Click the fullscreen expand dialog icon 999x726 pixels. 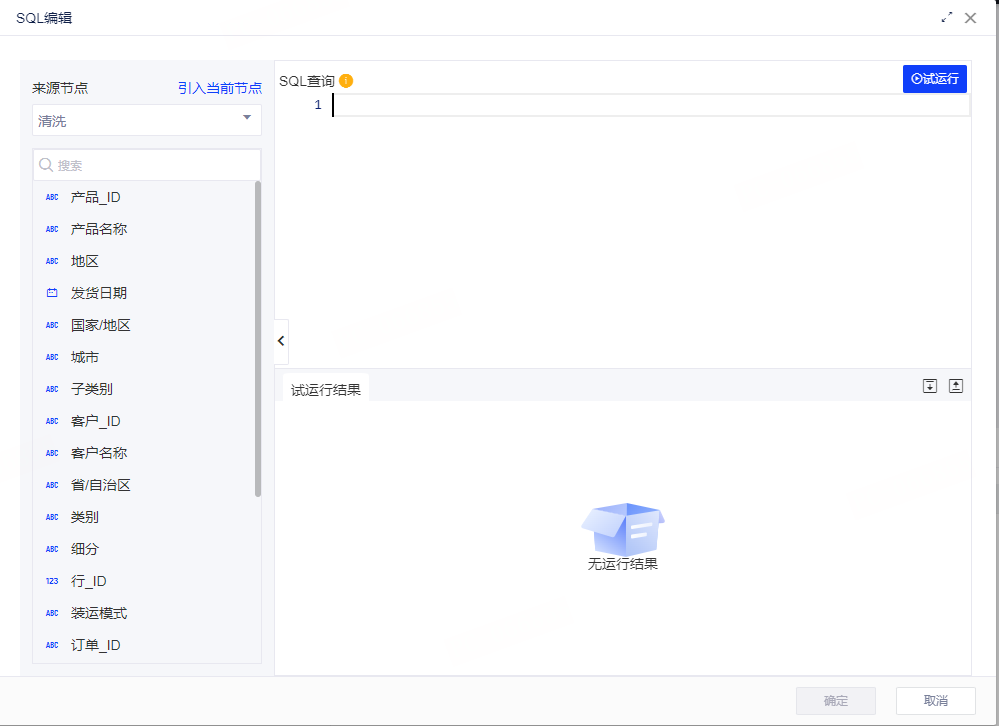(947, 18)
